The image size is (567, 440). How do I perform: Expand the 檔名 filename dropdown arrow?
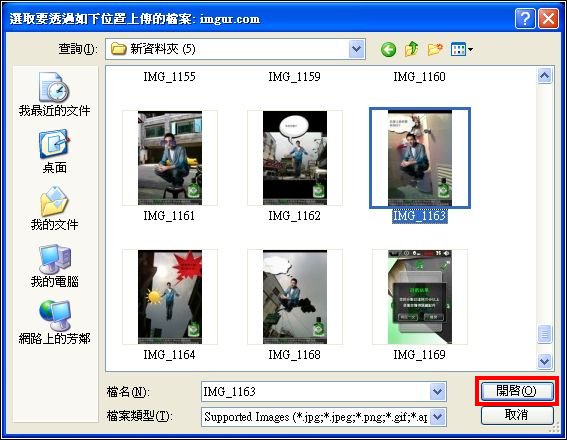pos(438,392)
